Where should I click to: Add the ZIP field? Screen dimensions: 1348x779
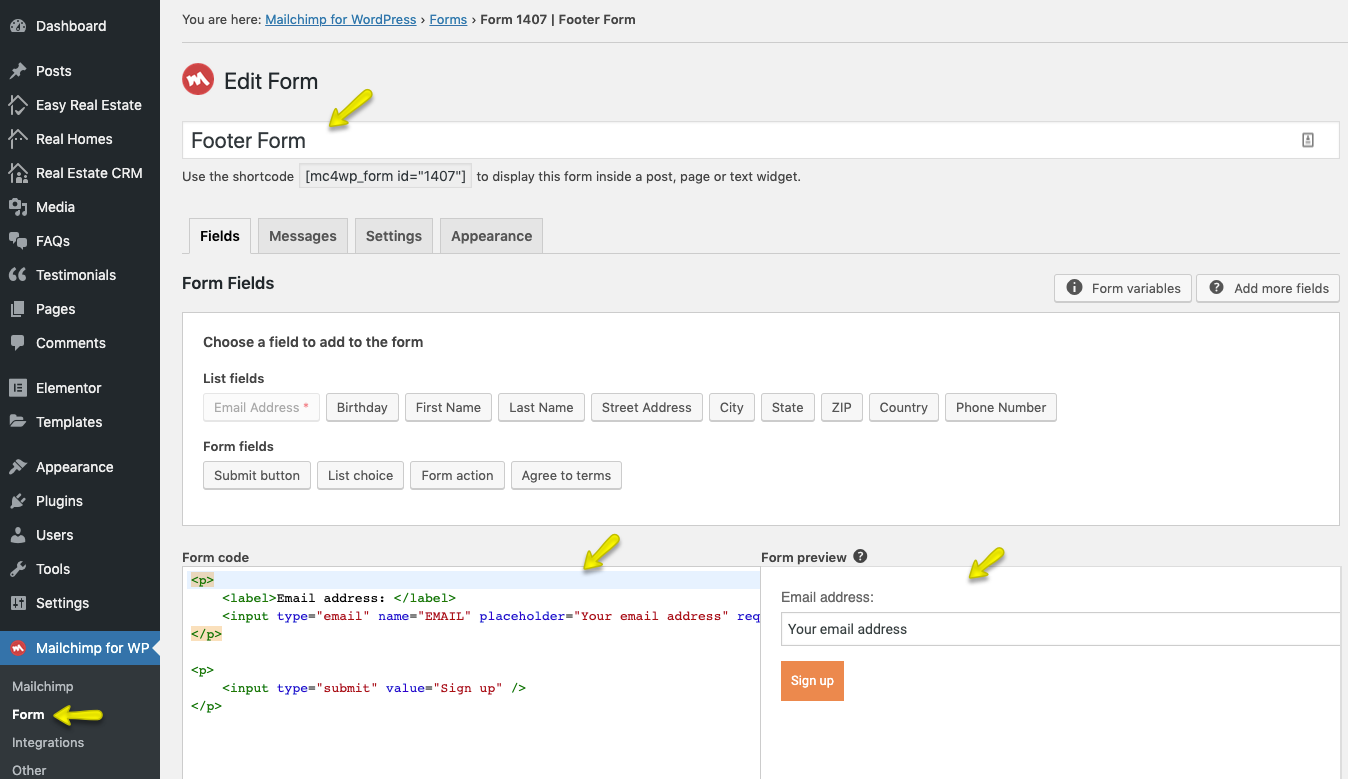[842, 407]
